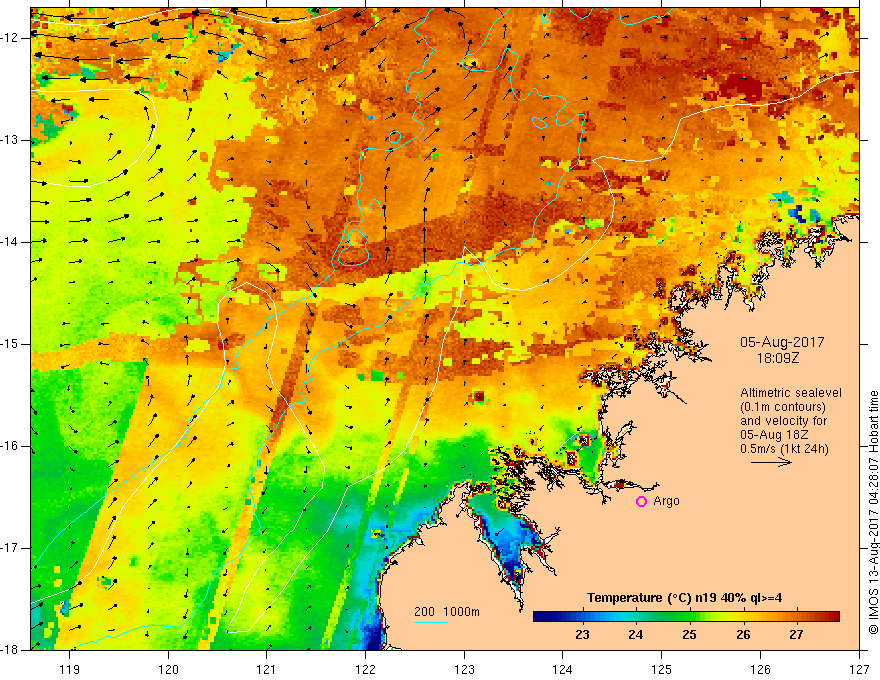Click the 'and velocity for' legend line
This screenshot has height=680, width=880.
tap(783, 421)
